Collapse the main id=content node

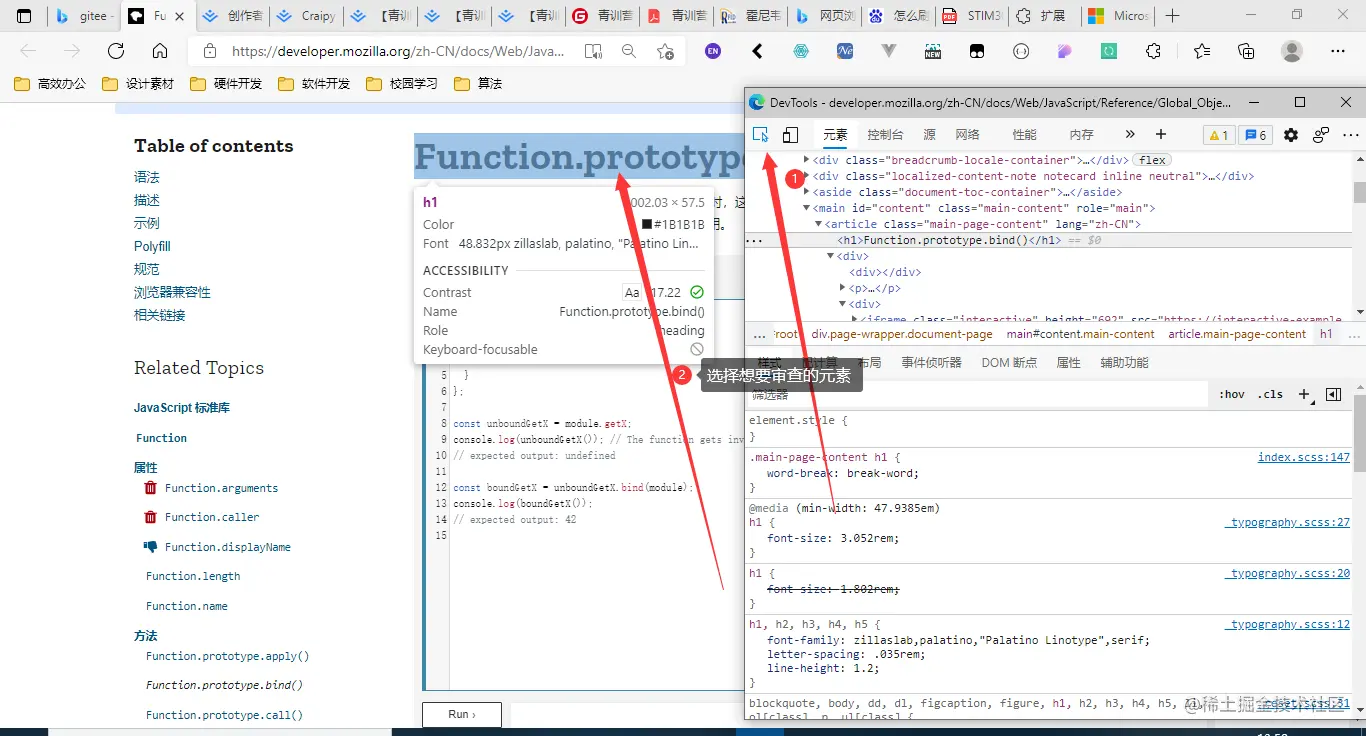[807, 208]
